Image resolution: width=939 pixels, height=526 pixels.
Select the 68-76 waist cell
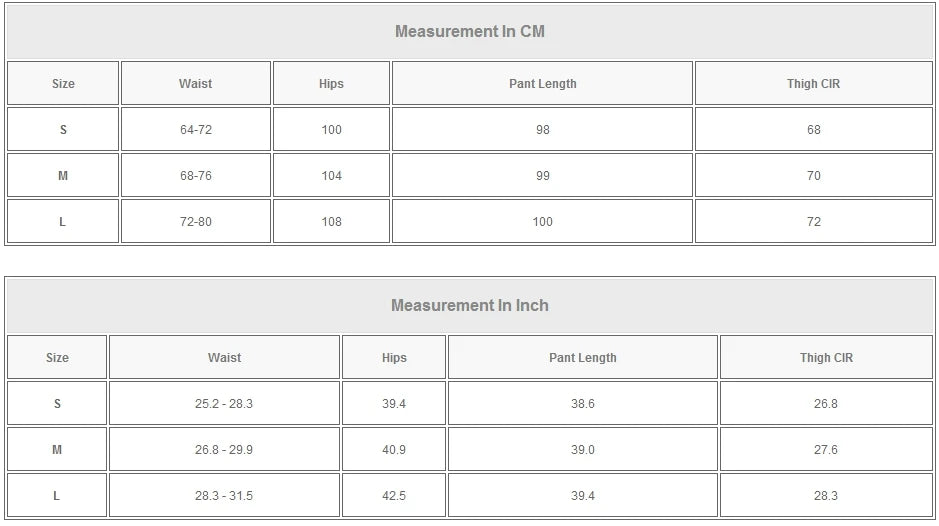tap(195, 176)
